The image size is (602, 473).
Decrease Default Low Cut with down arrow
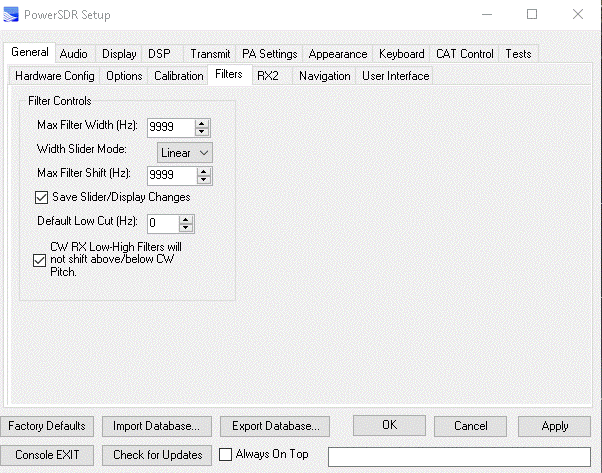pos(186,228)
